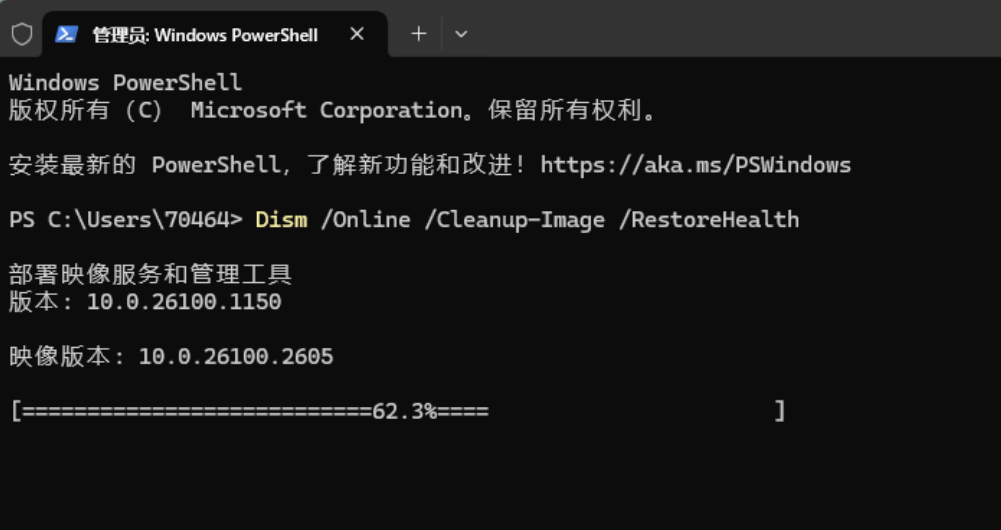Click the tool version 10.0.26100.1150
Image resolution: width=1001 pixels, height=530 pixels.
coord(184,302)
